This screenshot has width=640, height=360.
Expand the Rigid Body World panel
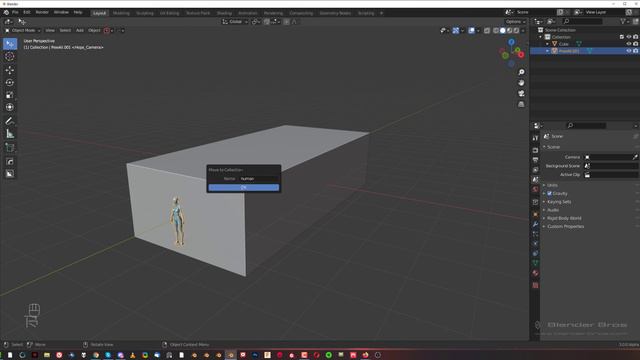[x=564, y=218]
